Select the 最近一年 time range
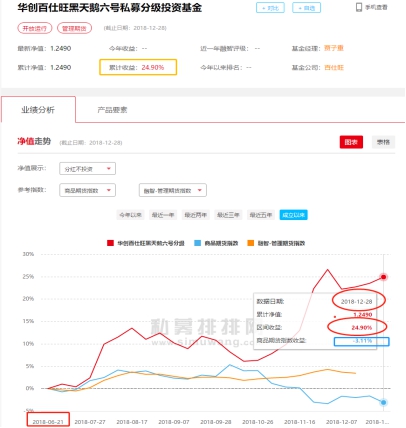406x428 pixels. pos(163,215)
